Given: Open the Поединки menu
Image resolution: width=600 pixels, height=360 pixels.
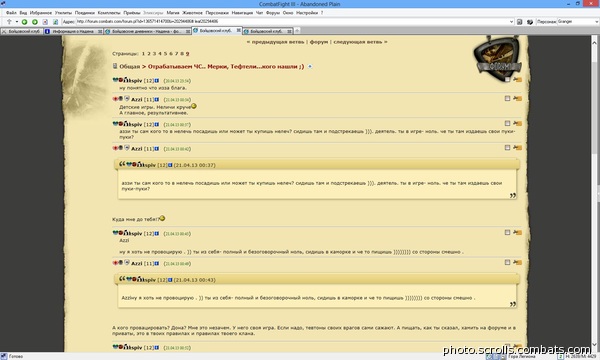Looking at the screenshot, I should coord(85,13).
